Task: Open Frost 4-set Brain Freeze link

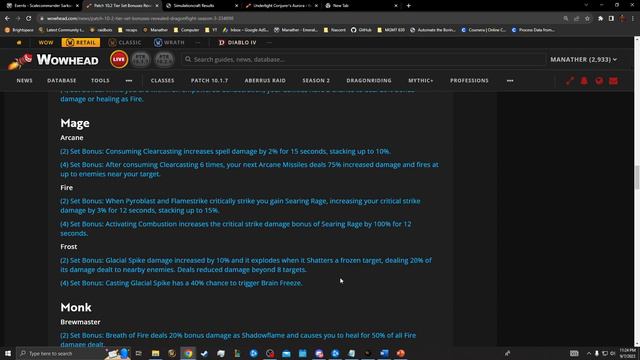Action: (x=181, y=283)
